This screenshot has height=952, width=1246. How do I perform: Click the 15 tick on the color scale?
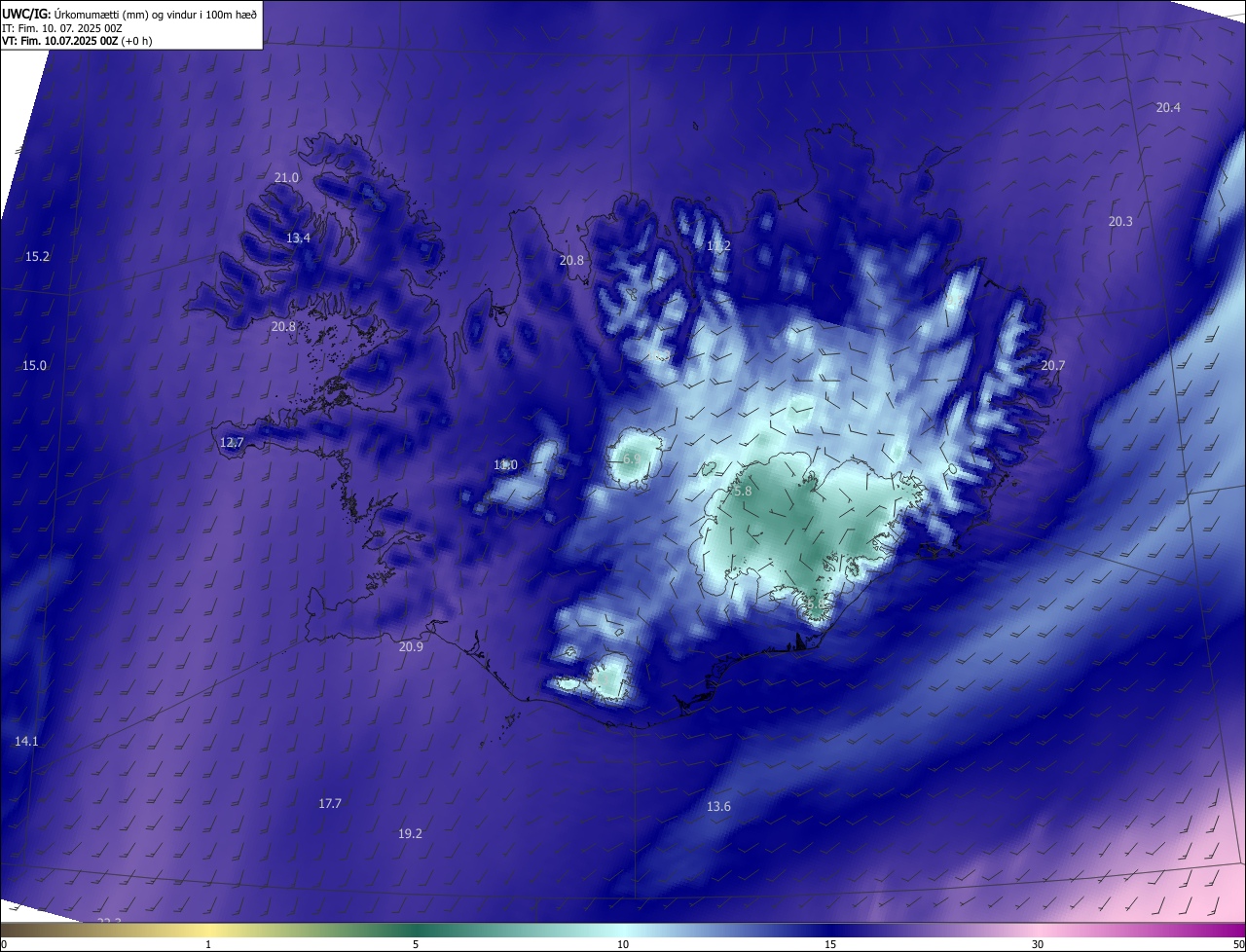pos(830,945)
